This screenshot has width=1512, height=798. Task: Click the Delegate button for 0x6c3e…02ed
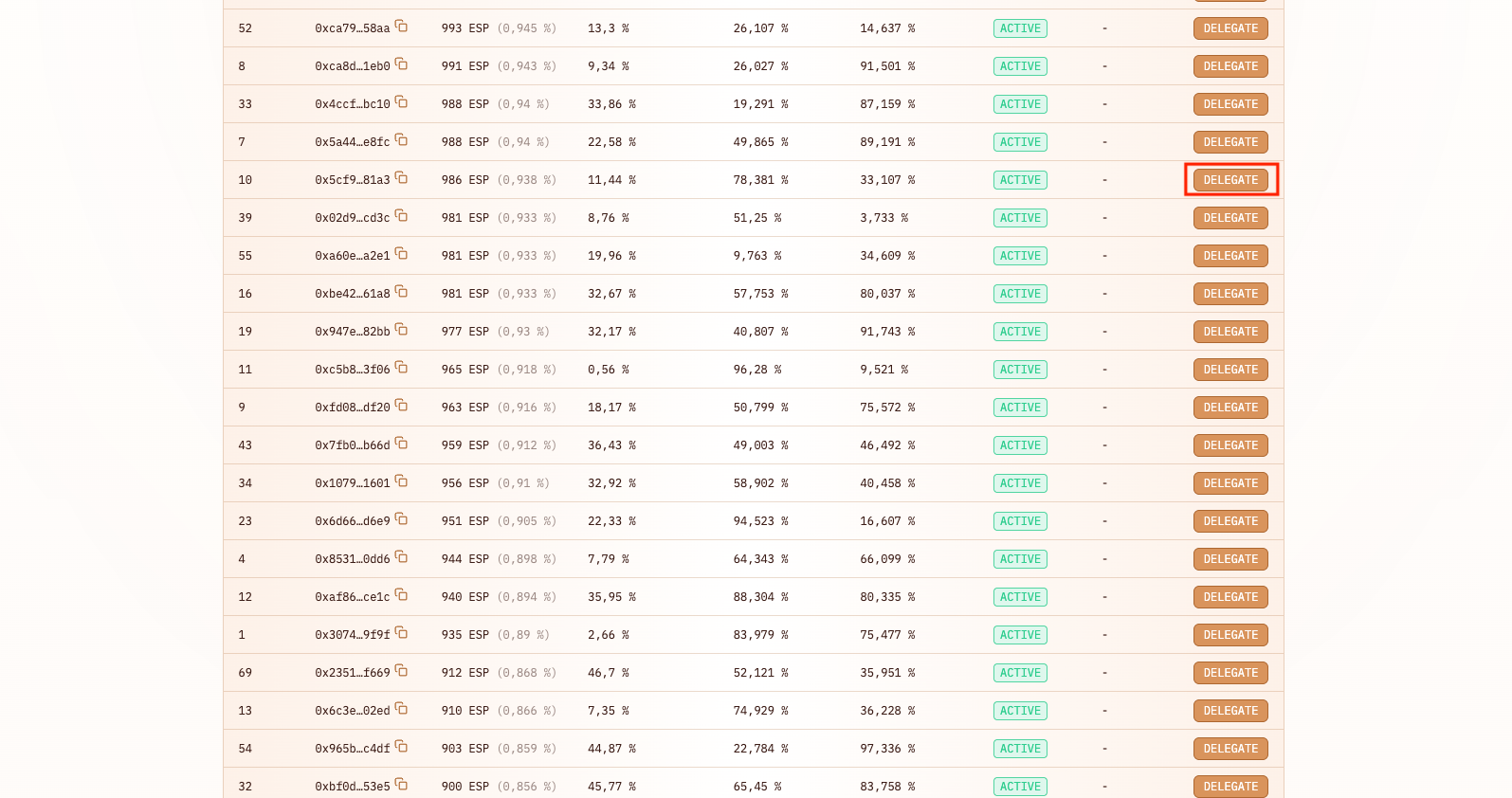pyautogui.click(x=1230, y=711)
